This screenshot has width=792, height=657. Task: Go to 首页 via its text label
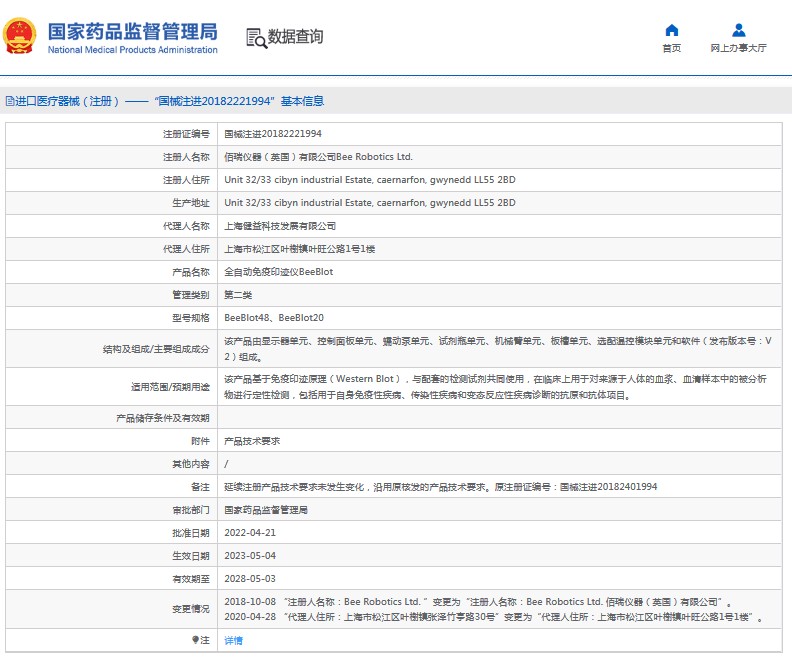(x=671, y=48)
